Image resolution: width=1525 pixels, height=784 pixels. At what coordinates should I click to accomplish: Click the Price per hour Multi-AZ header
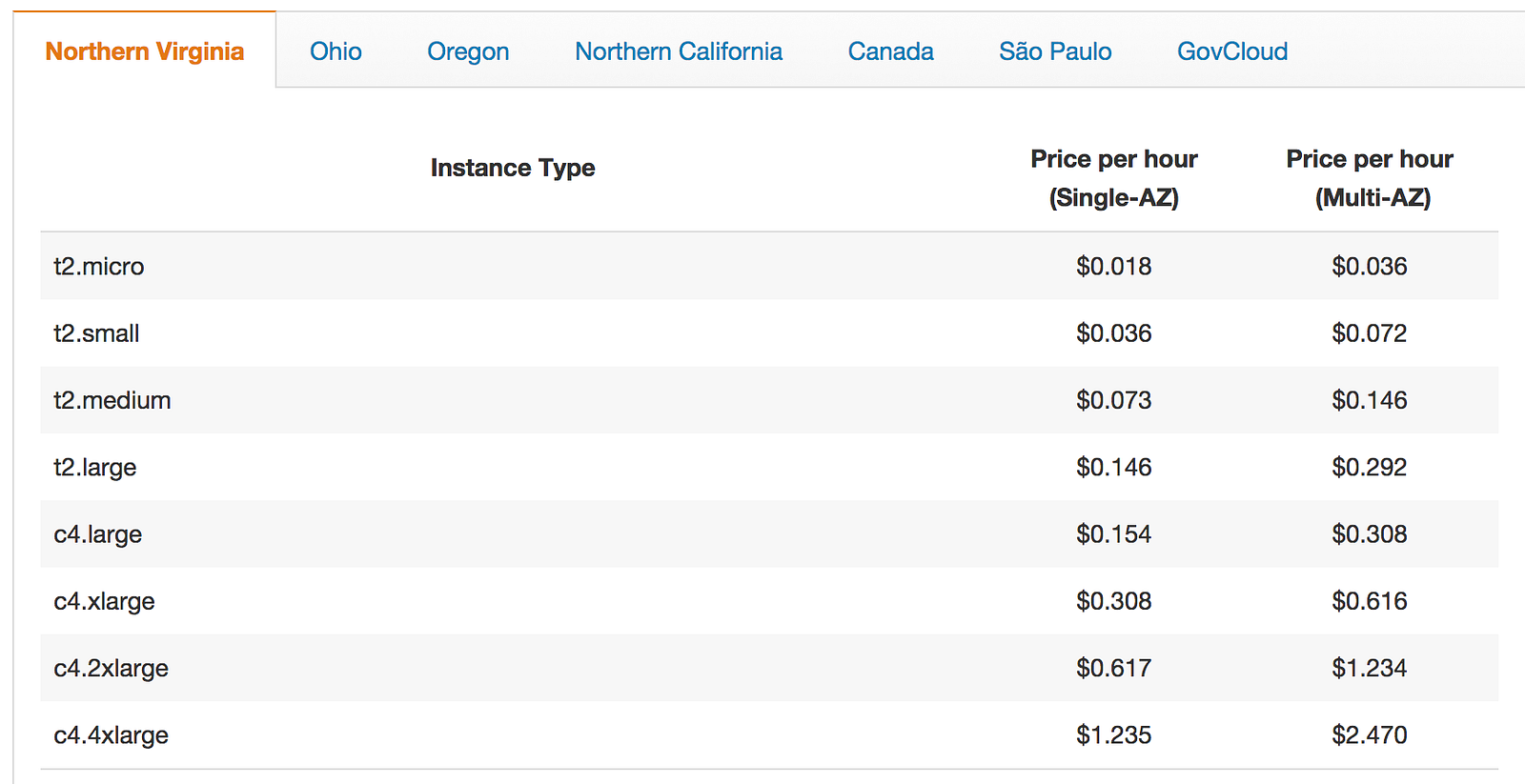click(x=1370, y=178)
